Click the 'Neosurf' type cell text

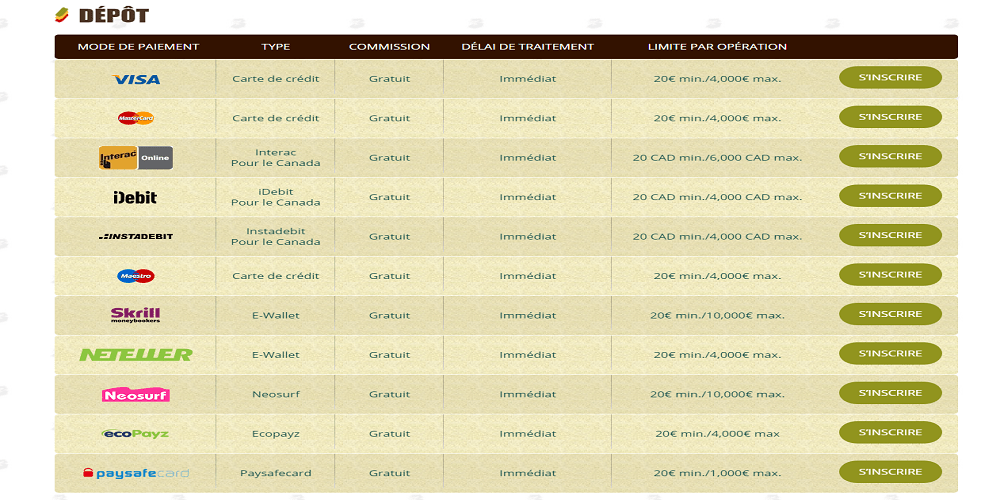point(276,394)
